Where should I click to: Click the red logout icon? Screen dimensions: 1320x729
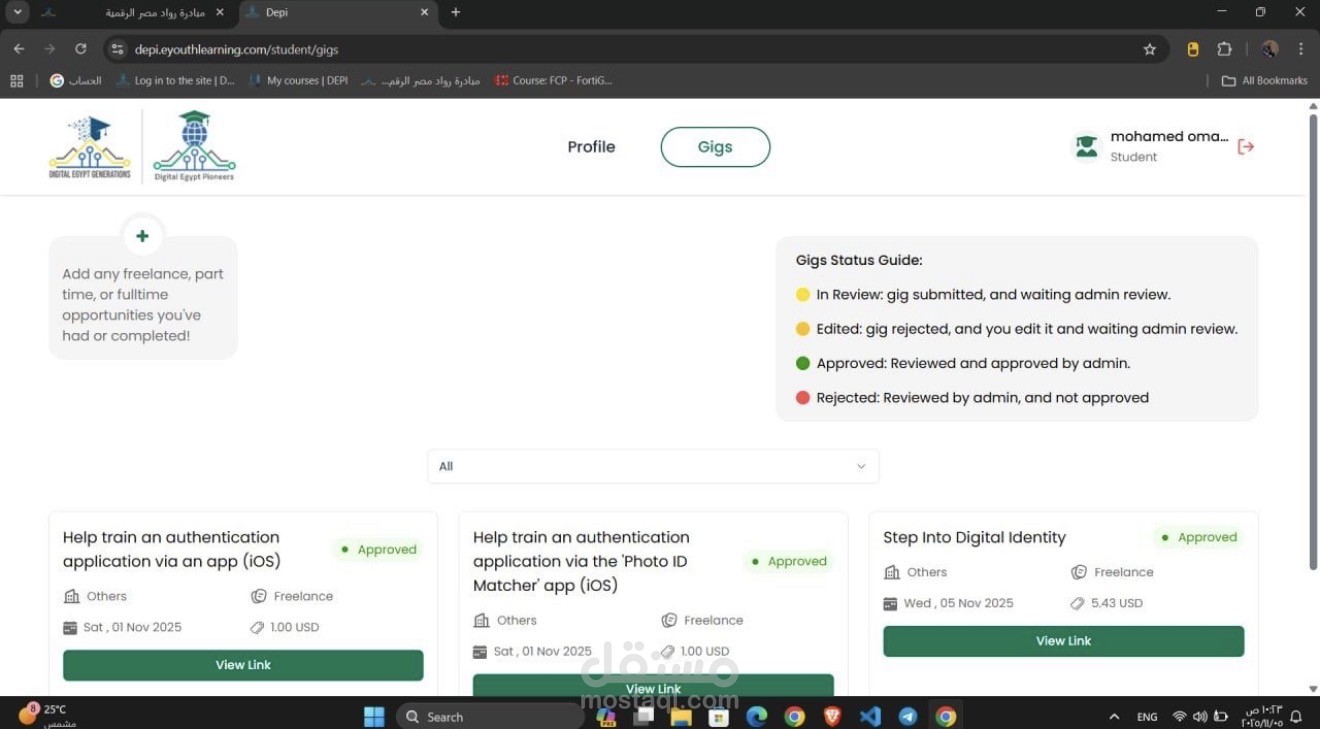(1246, 147)
